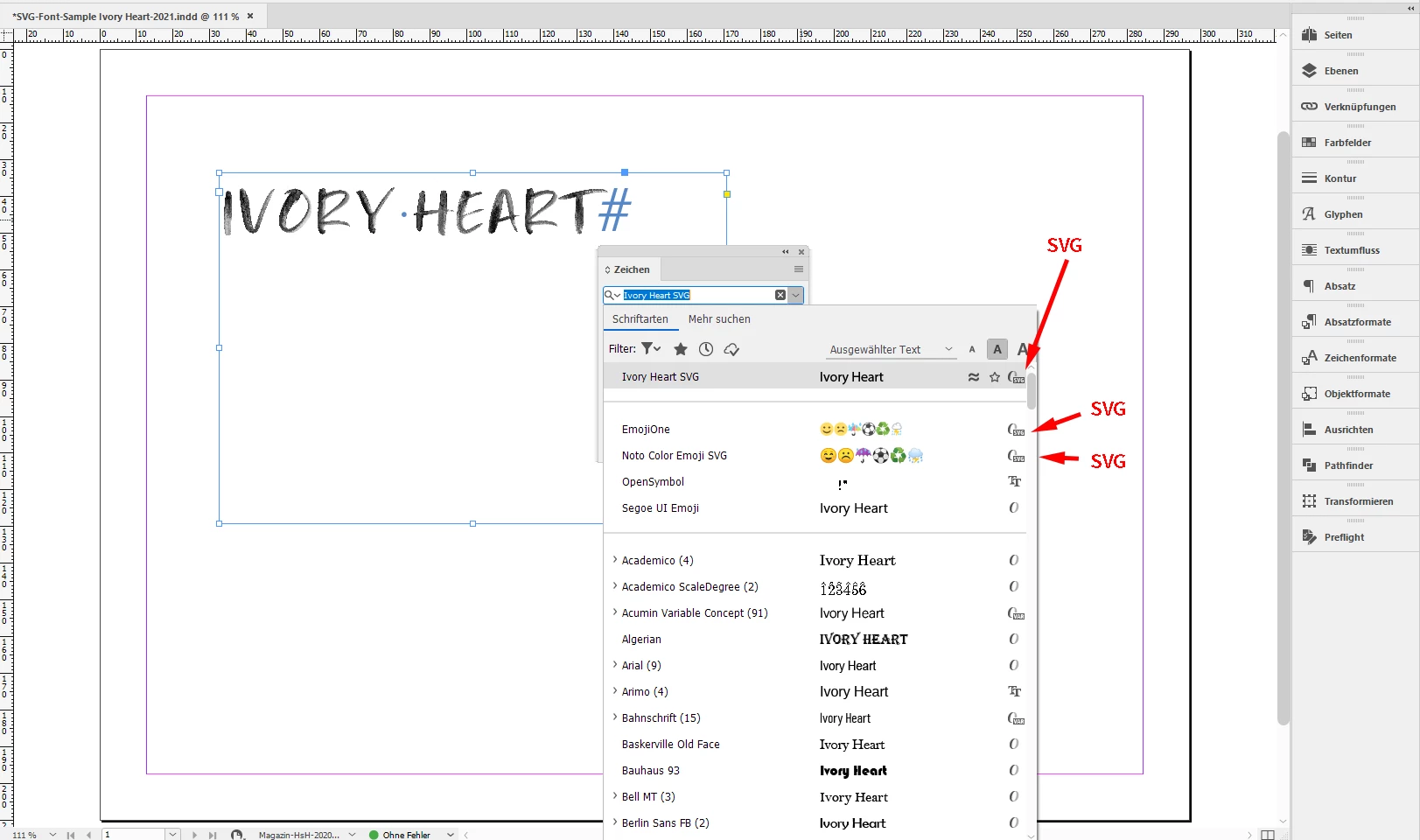1420x840 pixels.
Task: Filter fonts by favorites star
Action: pyautogui.click(x=681, y=349)
